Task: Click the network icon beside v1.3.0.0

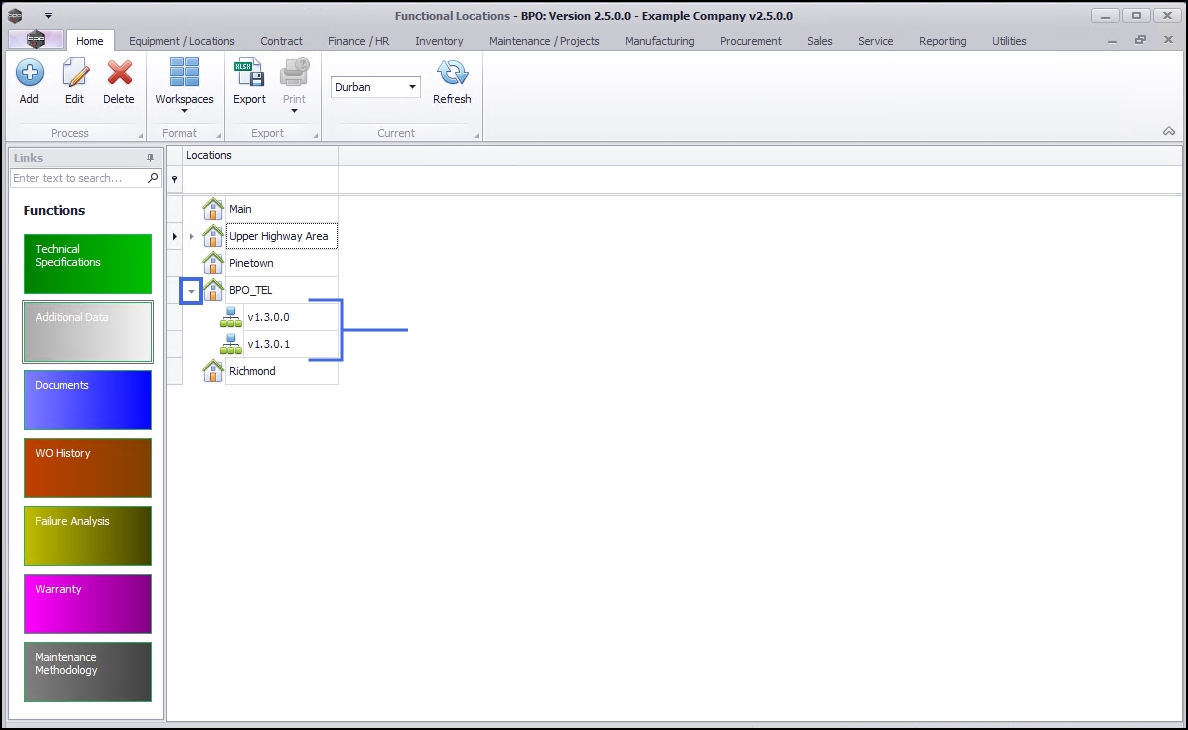Action: (230, 317)
